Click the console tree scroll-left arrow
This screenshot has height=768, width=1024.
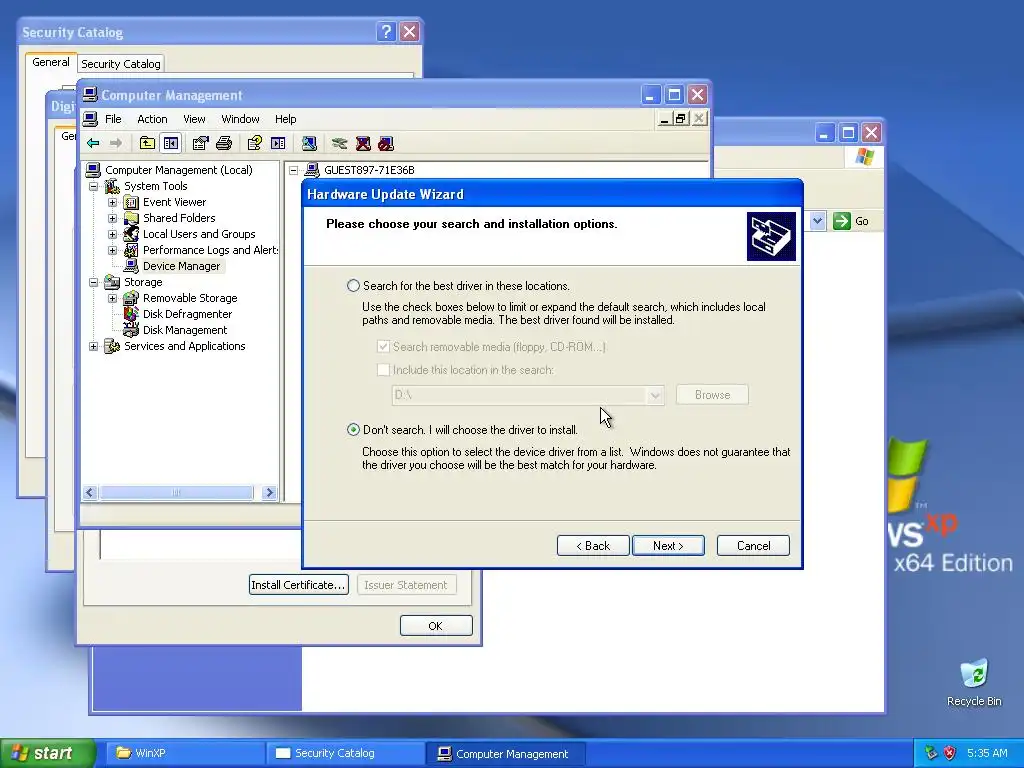click(90, 492)
